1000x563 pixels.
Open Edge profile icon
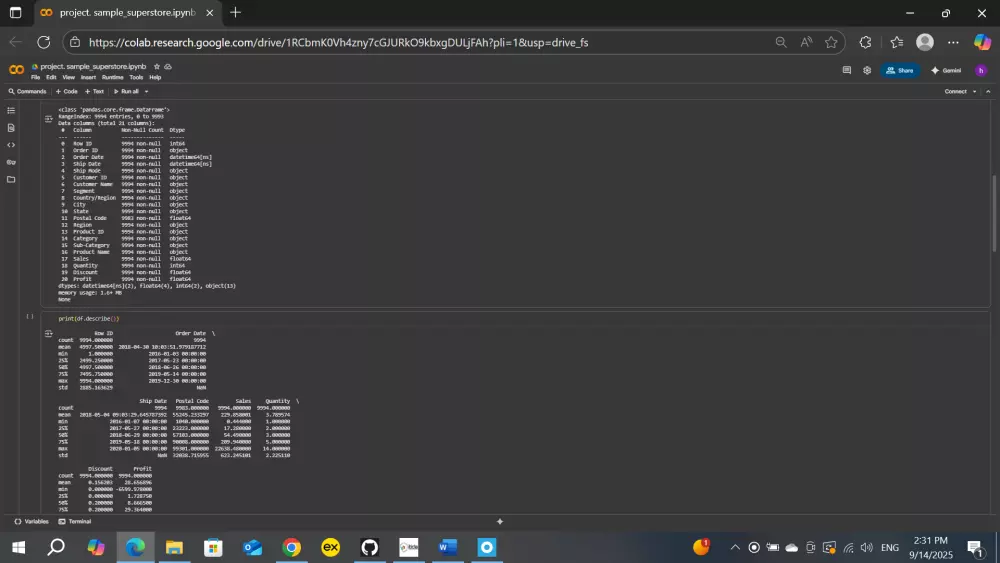click(x=925, y=42)
